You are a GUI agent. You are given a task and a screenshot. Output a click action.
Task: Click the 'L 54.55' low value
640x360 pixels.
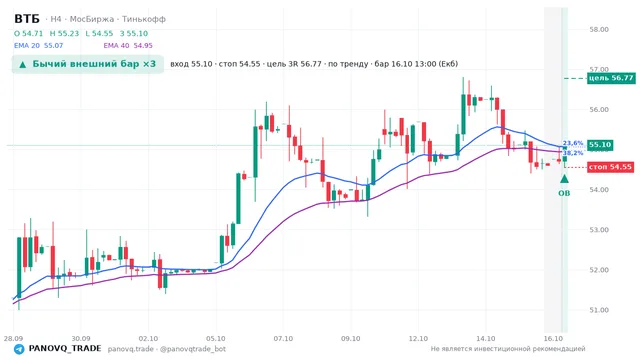99,33
